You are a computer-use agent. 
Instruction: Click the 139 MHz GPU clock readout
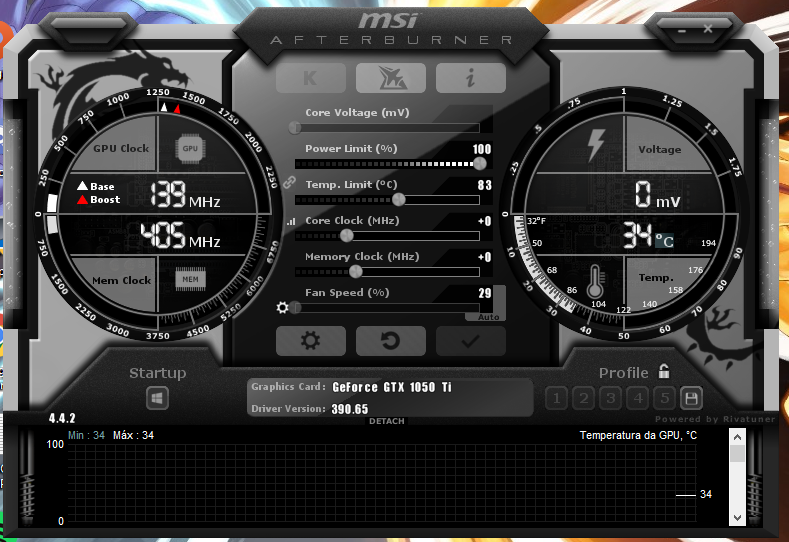pos(185,195)
